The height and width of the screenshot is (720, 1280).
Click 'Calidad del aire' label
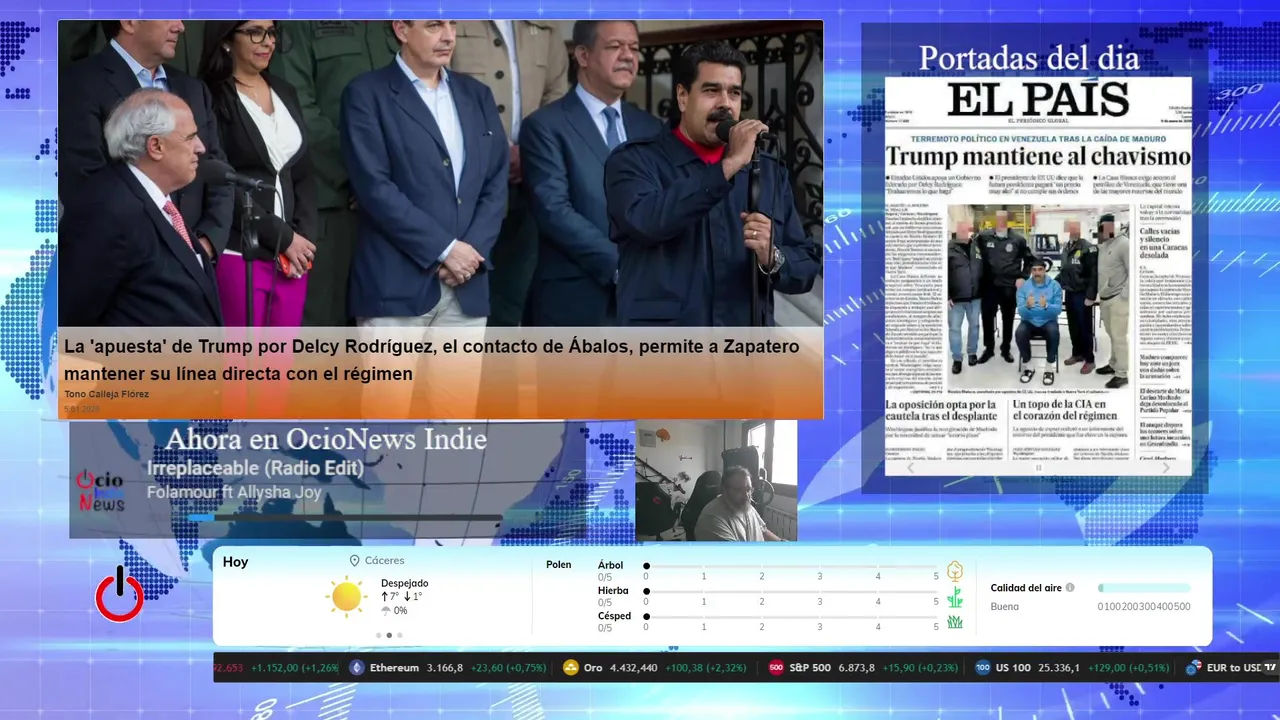(x=1026, y=588)
